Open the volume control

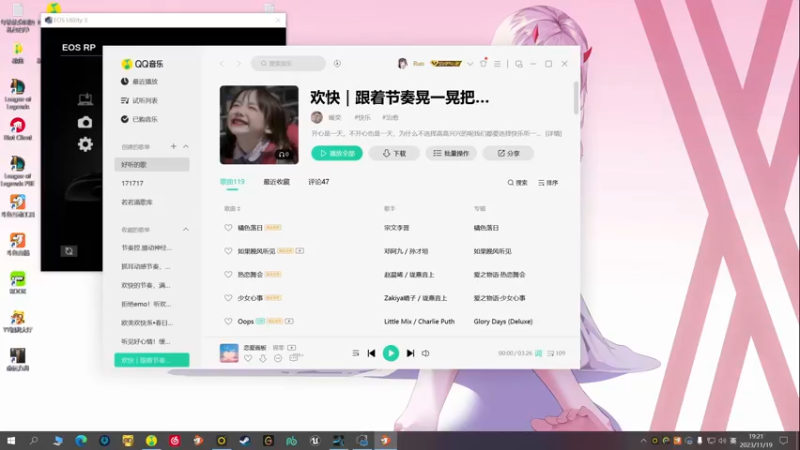coord(426,353)
